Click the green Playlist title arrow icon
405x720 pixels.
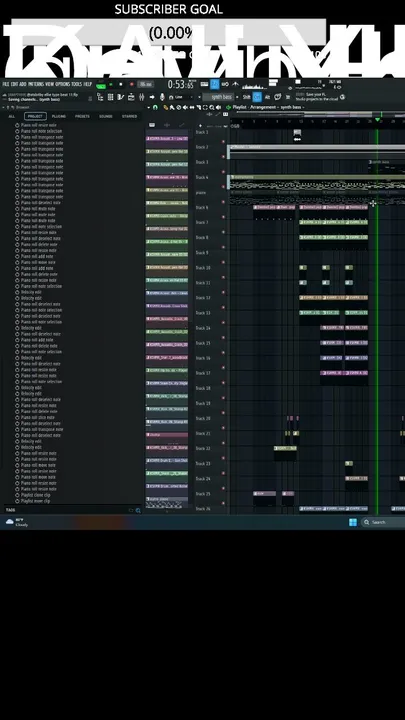228,107
